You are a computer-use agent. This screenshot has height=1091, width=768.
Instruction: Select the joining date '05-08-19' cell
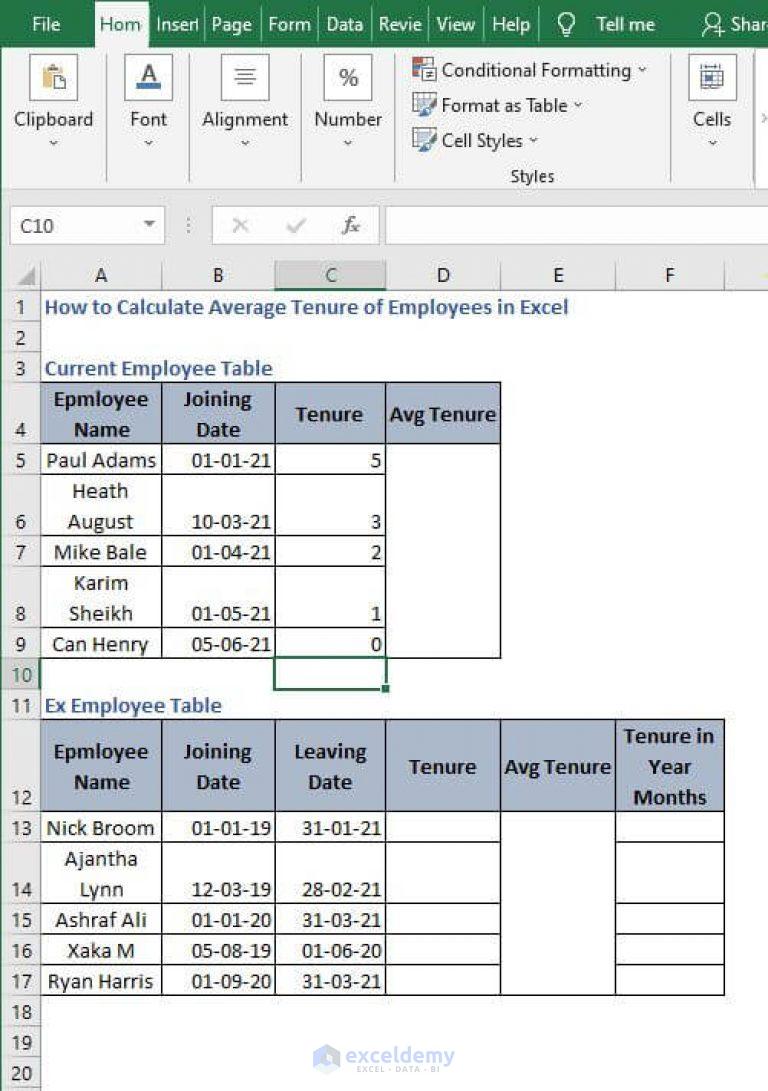pos(218,950)
